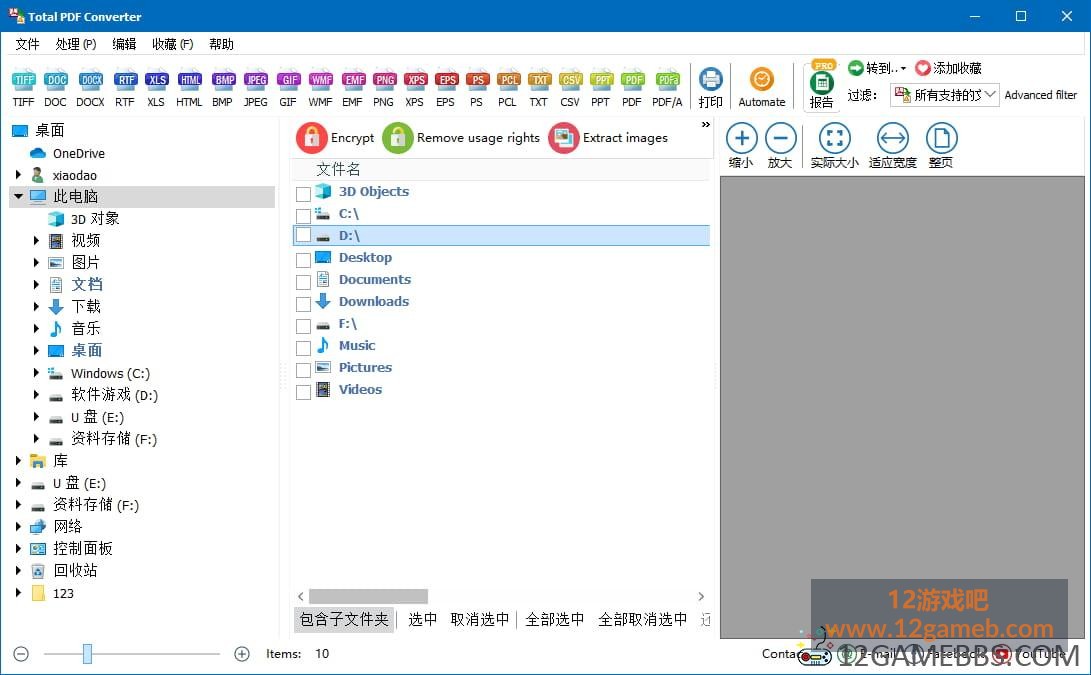This screenshot has width=1091, height=675.
Task: Select PCL output format
Action: (508, 88)
